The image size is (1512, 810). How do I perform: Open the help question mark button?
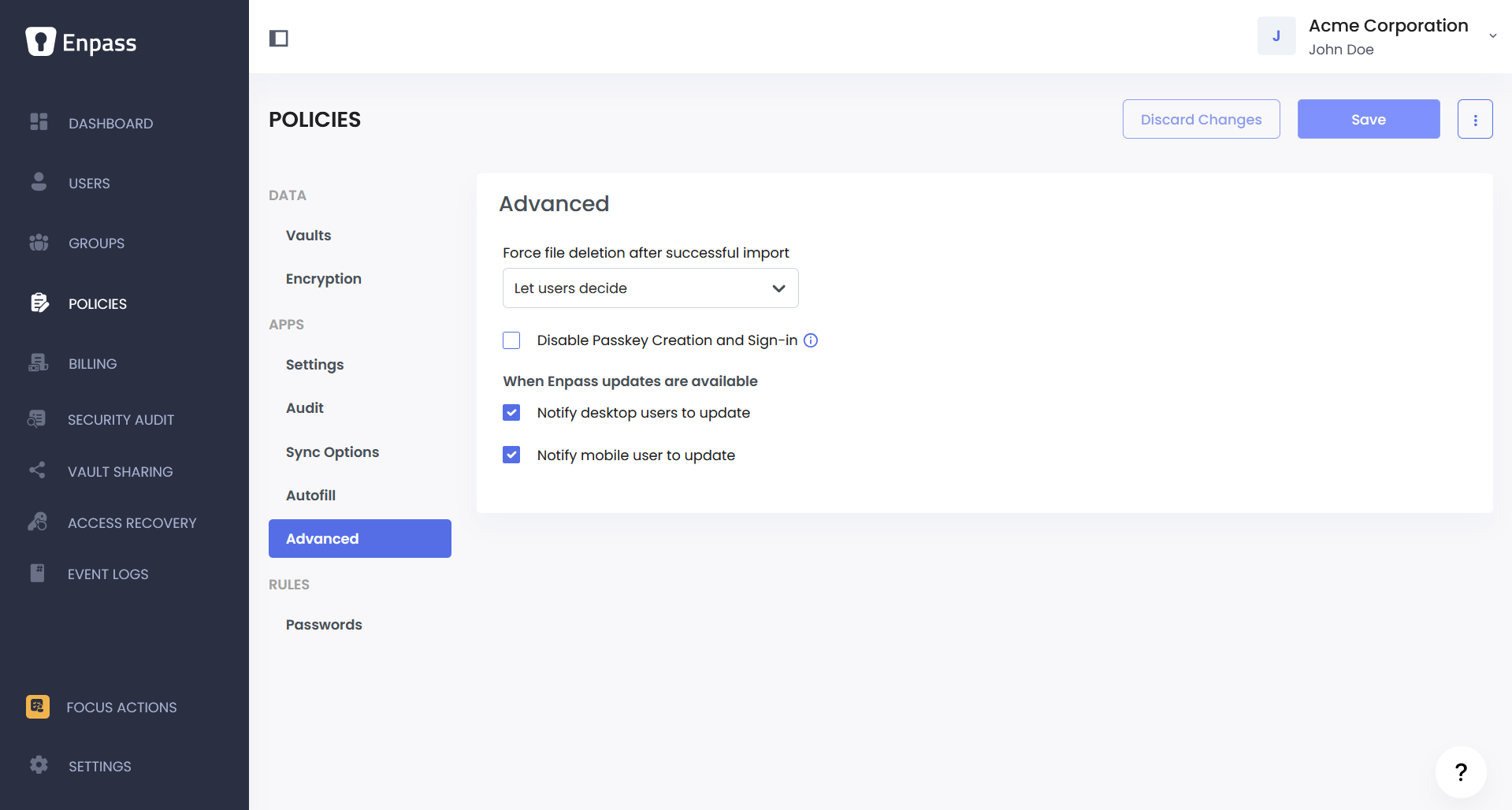click(x=1461, y=772)
